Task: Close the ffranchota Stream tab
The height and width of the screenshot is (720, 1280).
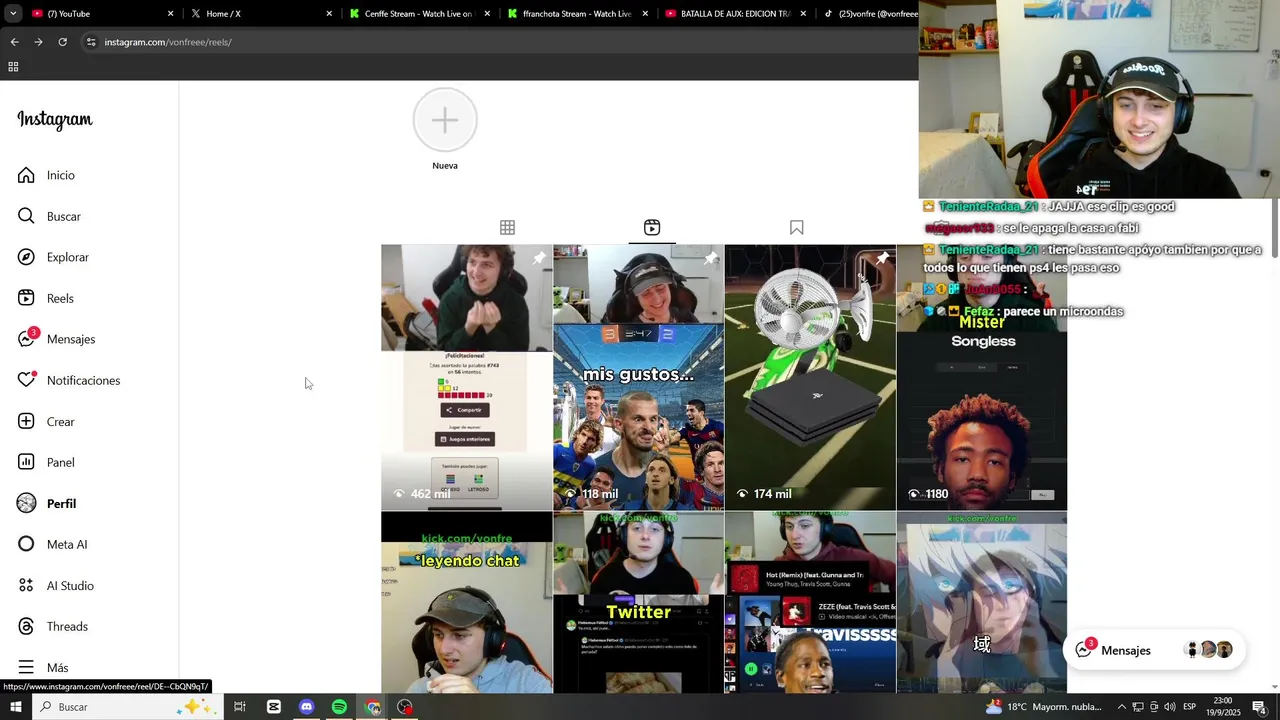Action: [x=645, y=14]
